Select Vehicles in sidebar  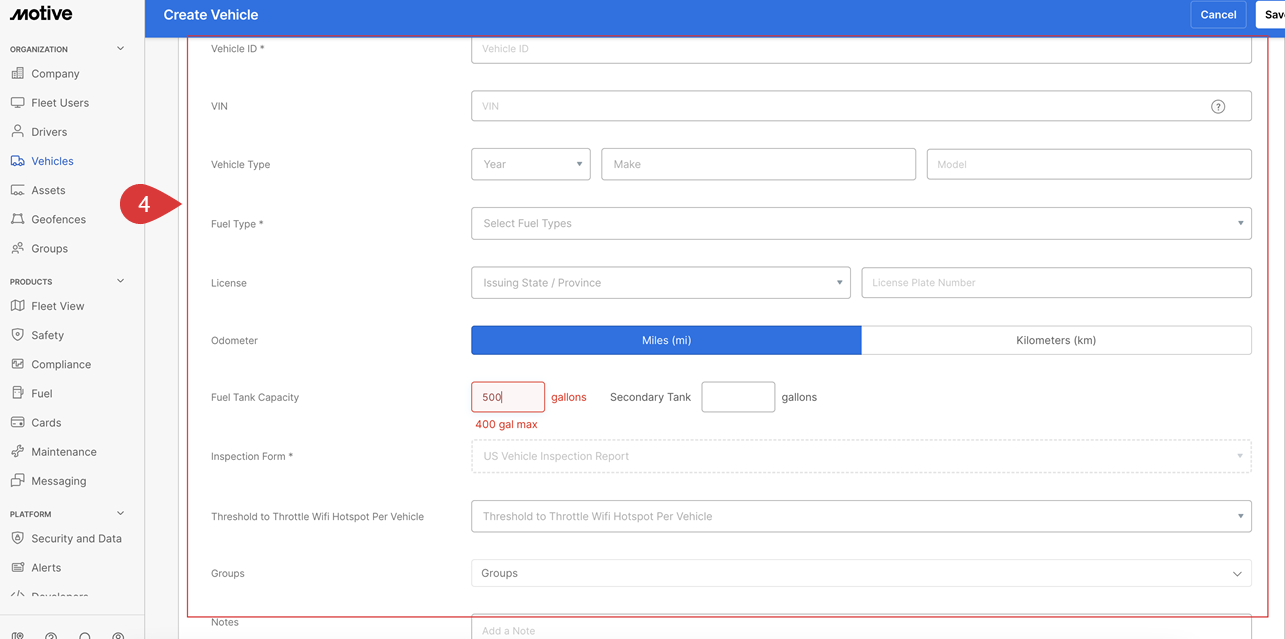point(52,161)
